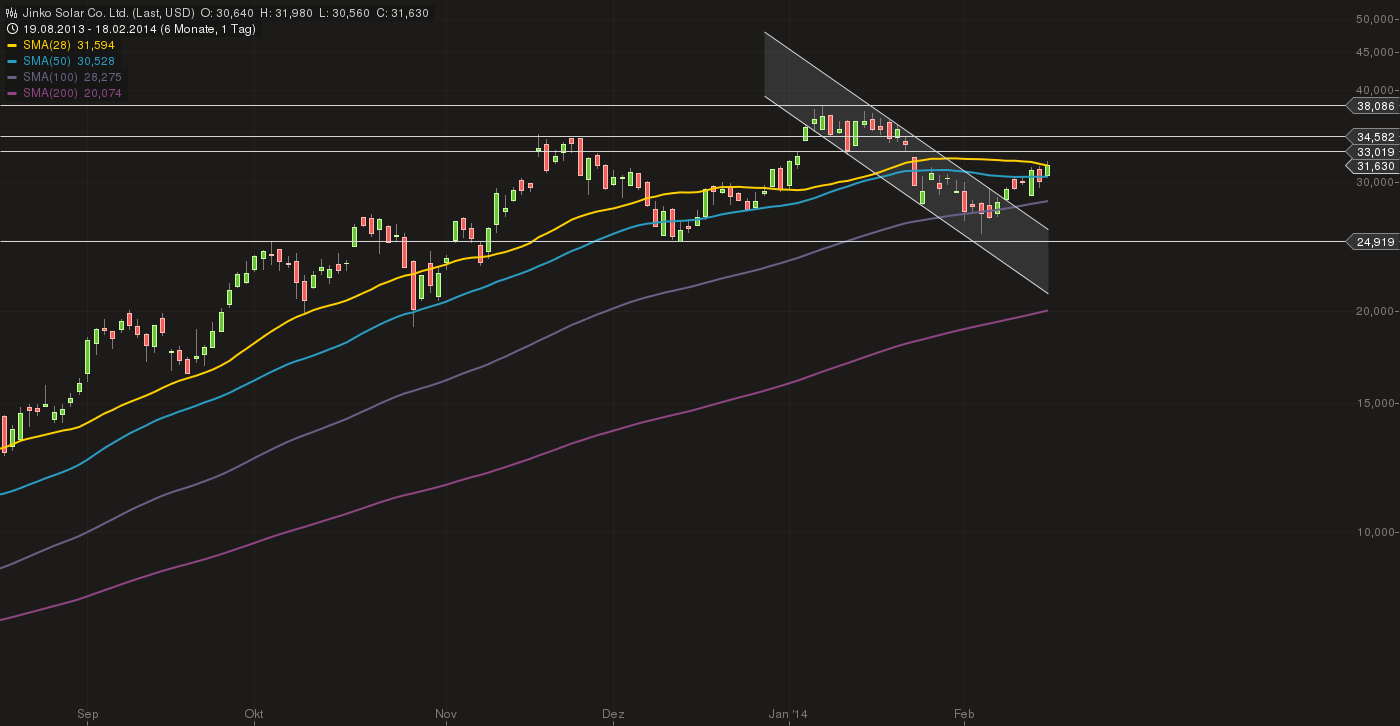Click the "Nov" month label on time axis

click(446, 714)
